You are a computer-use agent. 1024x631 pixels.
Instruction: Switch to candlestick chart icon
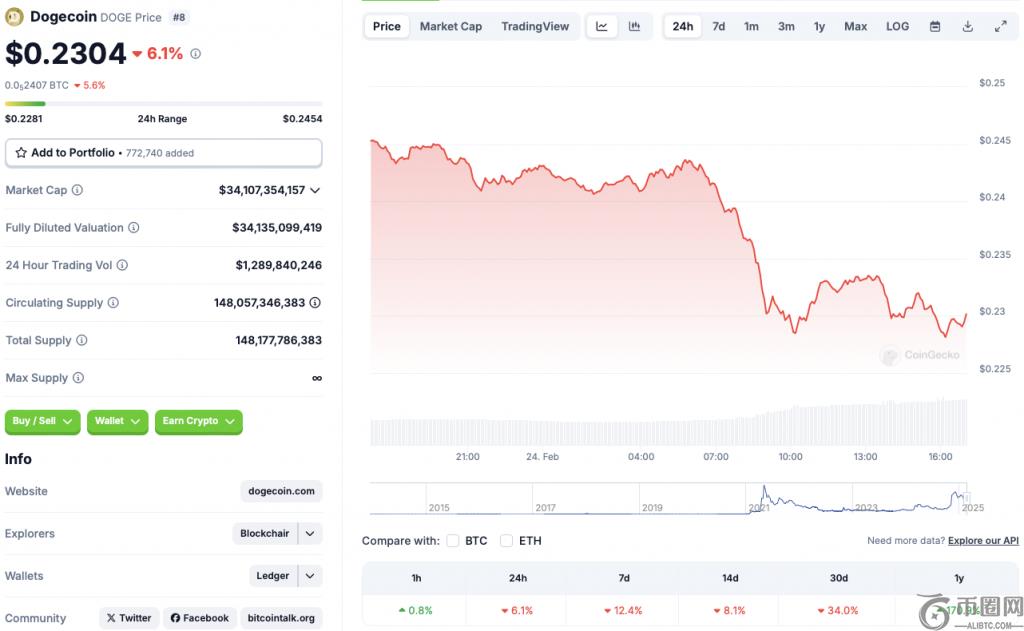pos(634,27)
